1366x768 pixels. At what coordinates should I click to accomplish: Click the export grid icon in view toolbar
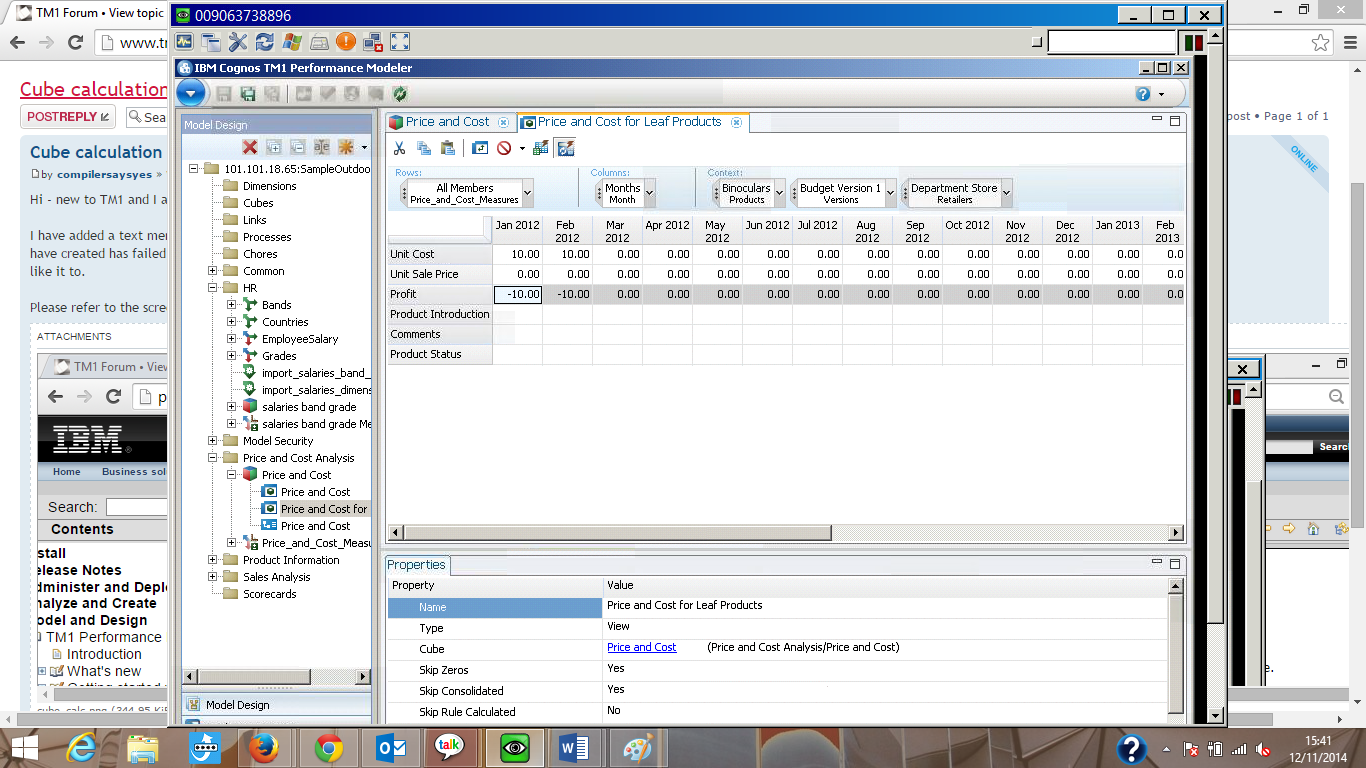(x=541, y=148)
